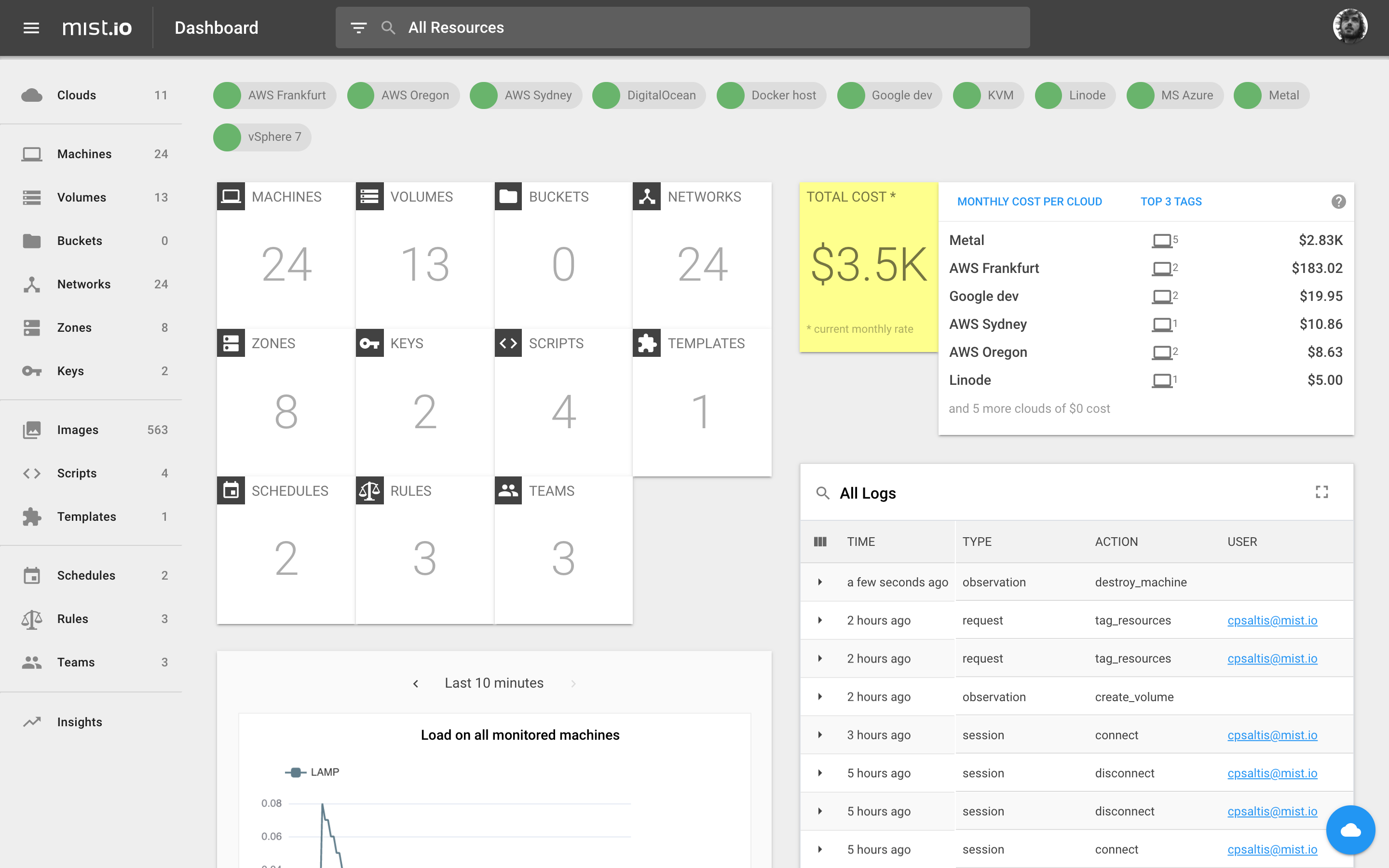
Task: Open the Scripts dashboard tile icon
Action: coord(508,343)
